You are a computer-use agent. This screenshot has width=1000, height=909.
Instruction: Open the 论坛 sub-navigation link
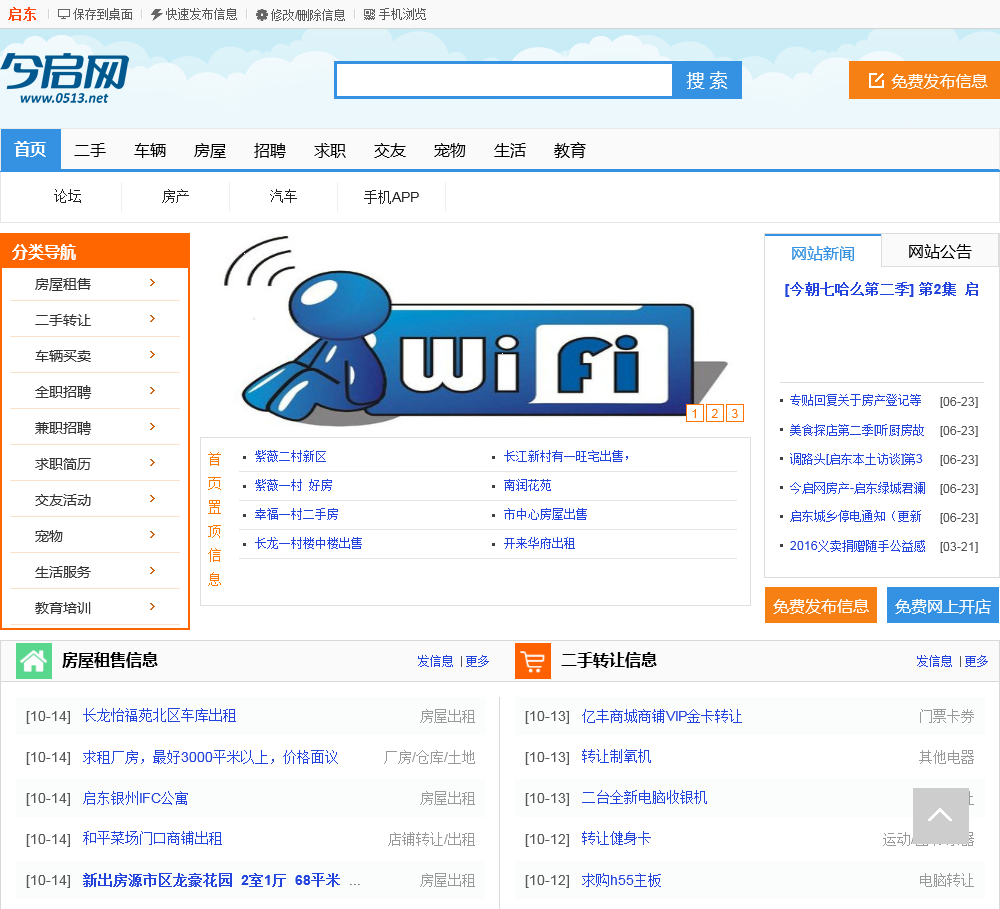pos(68,196)
